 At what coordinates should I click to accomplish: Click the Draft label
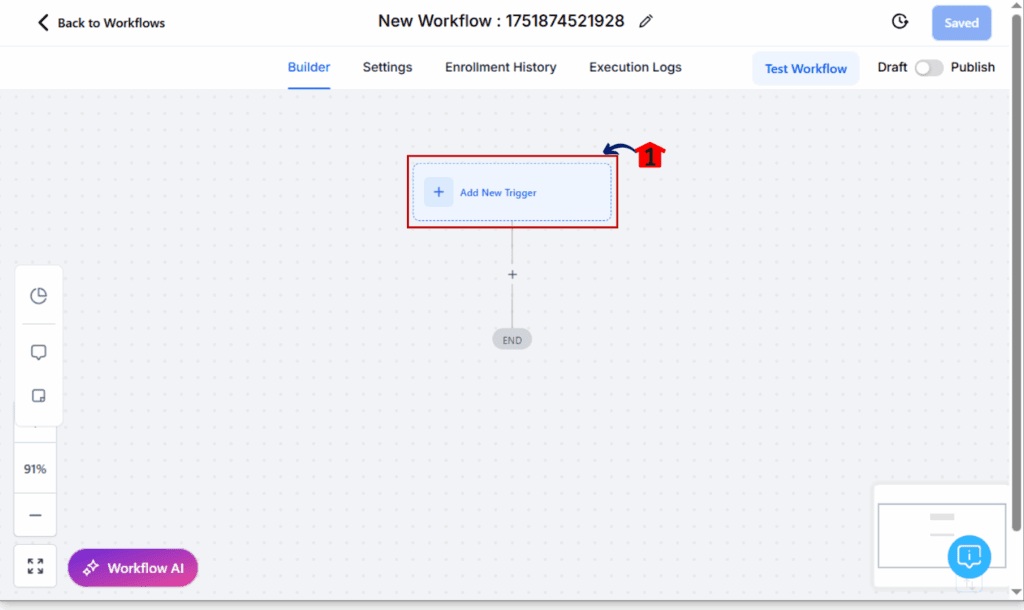[x=892, y=67]
